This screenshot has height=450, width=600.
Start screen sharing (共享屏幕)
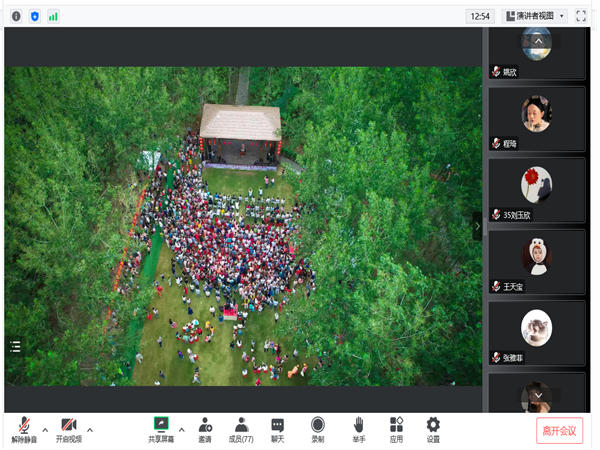pyautogui.click(x=161, y=429)
